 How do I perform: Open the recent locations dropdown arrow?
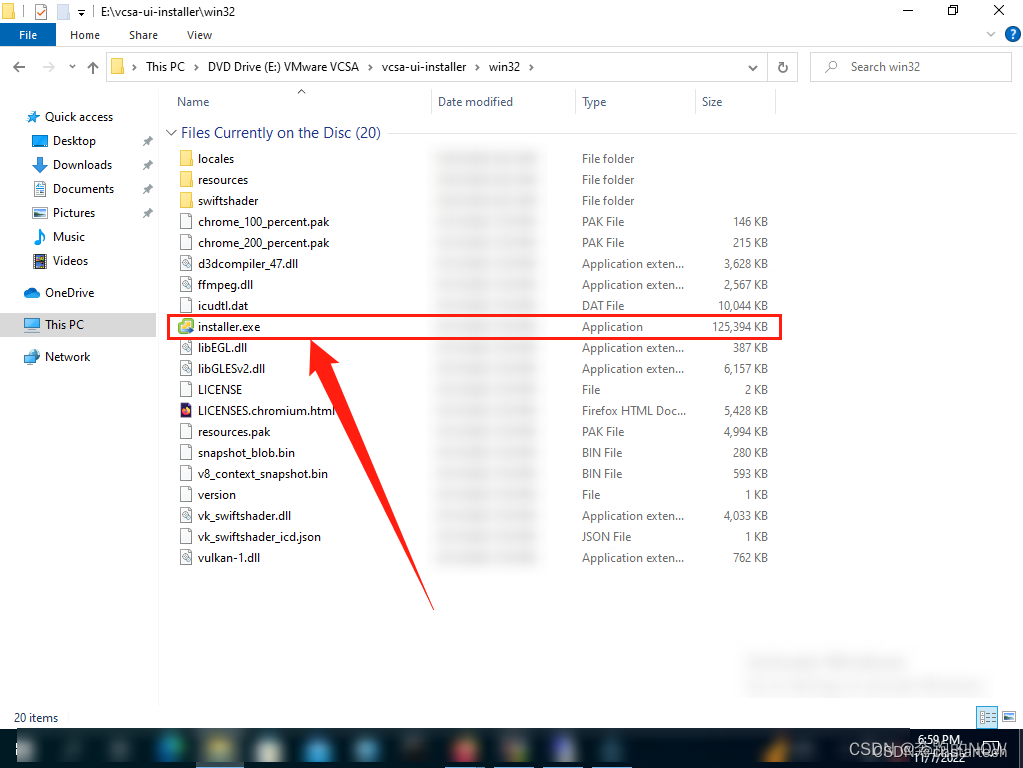click(x=72, y=67)
